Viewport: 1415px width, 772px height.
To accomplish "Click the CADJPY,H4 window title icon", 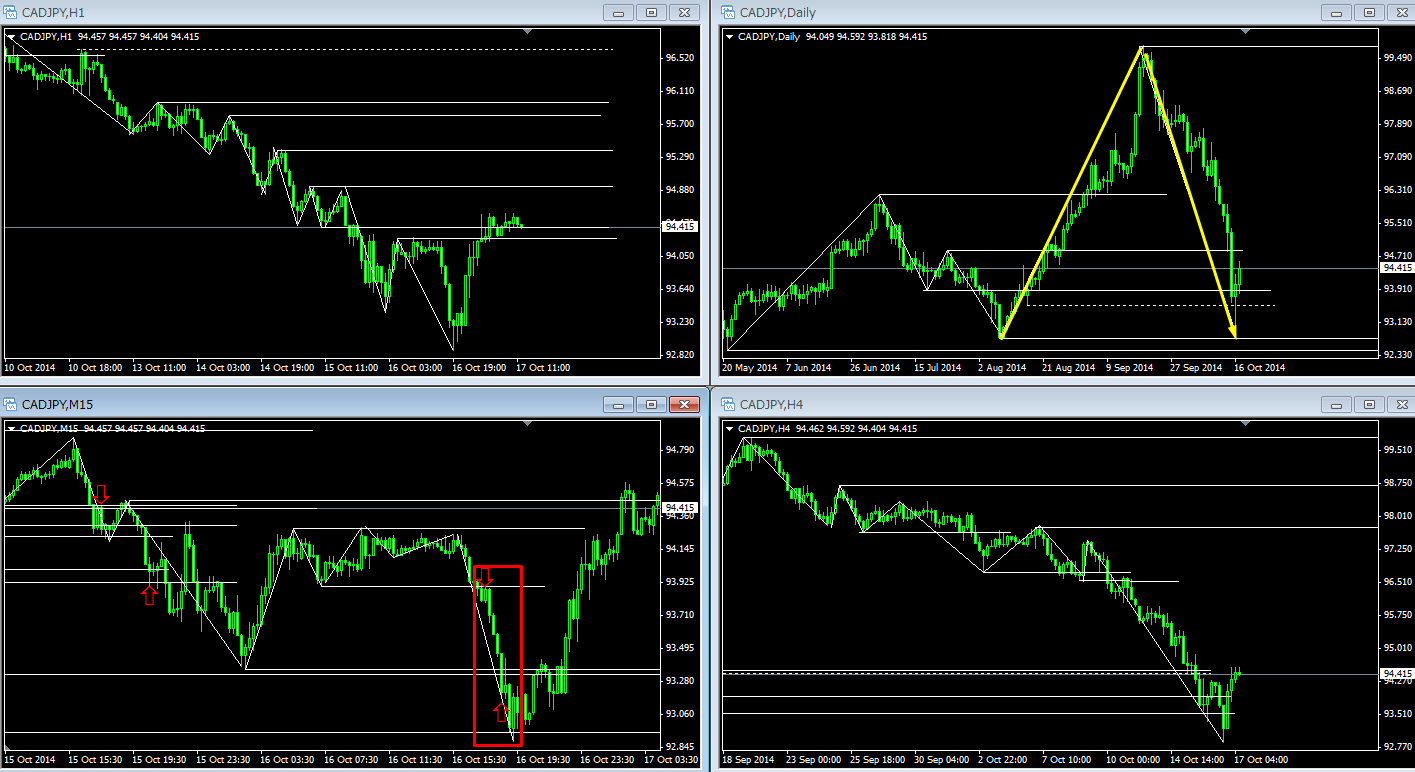I will tap(728, 404).
